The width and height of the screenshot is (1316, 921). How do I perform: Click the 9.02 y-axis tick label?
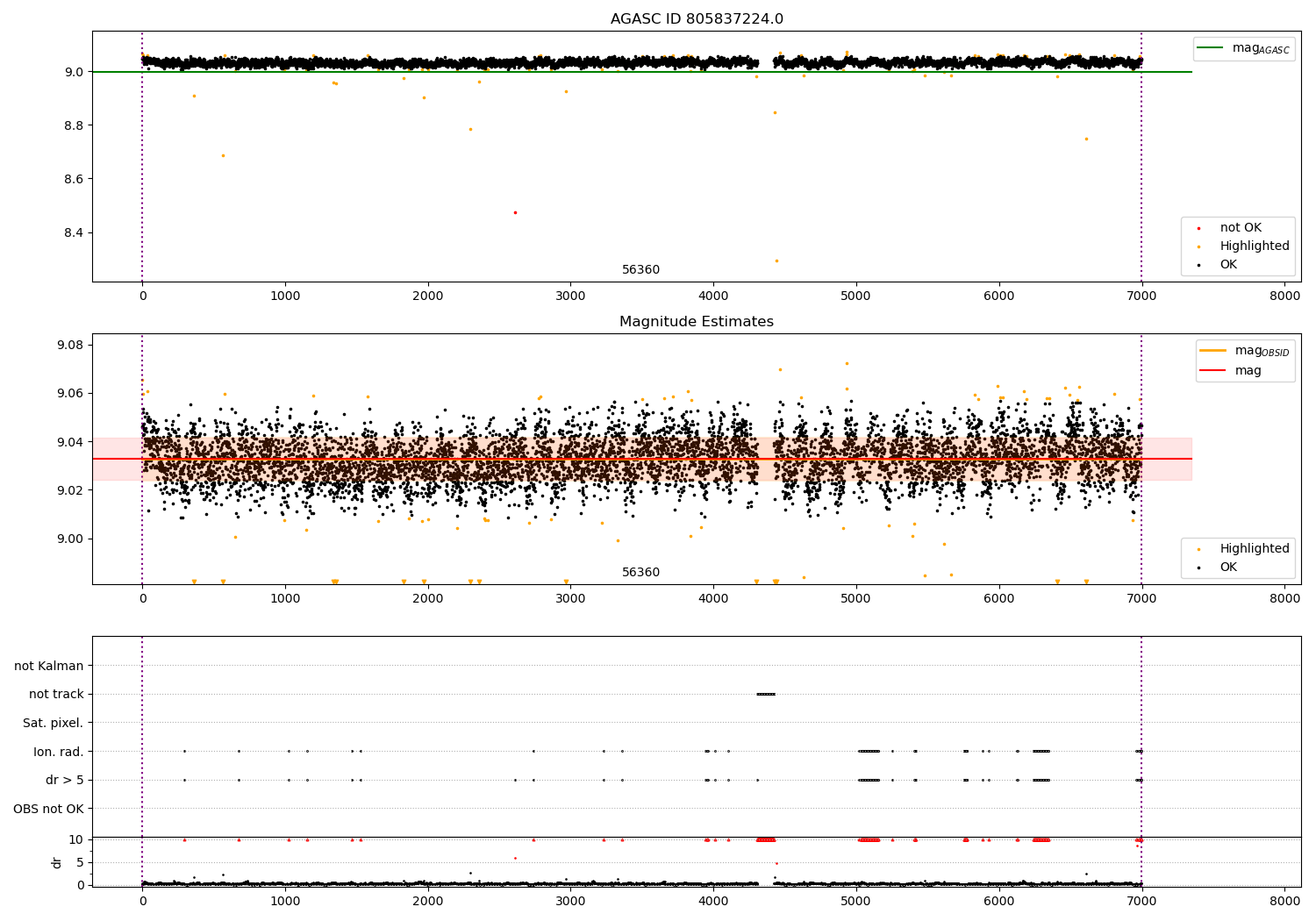(x=71, y=490)
